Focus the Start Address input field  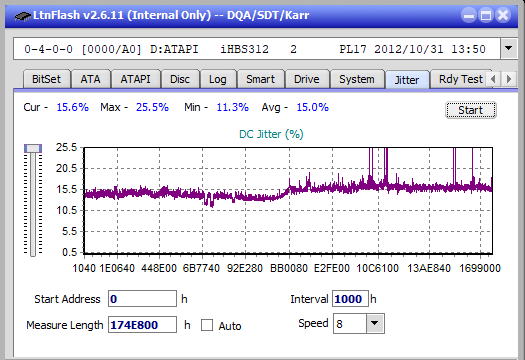tap(142, 299)
